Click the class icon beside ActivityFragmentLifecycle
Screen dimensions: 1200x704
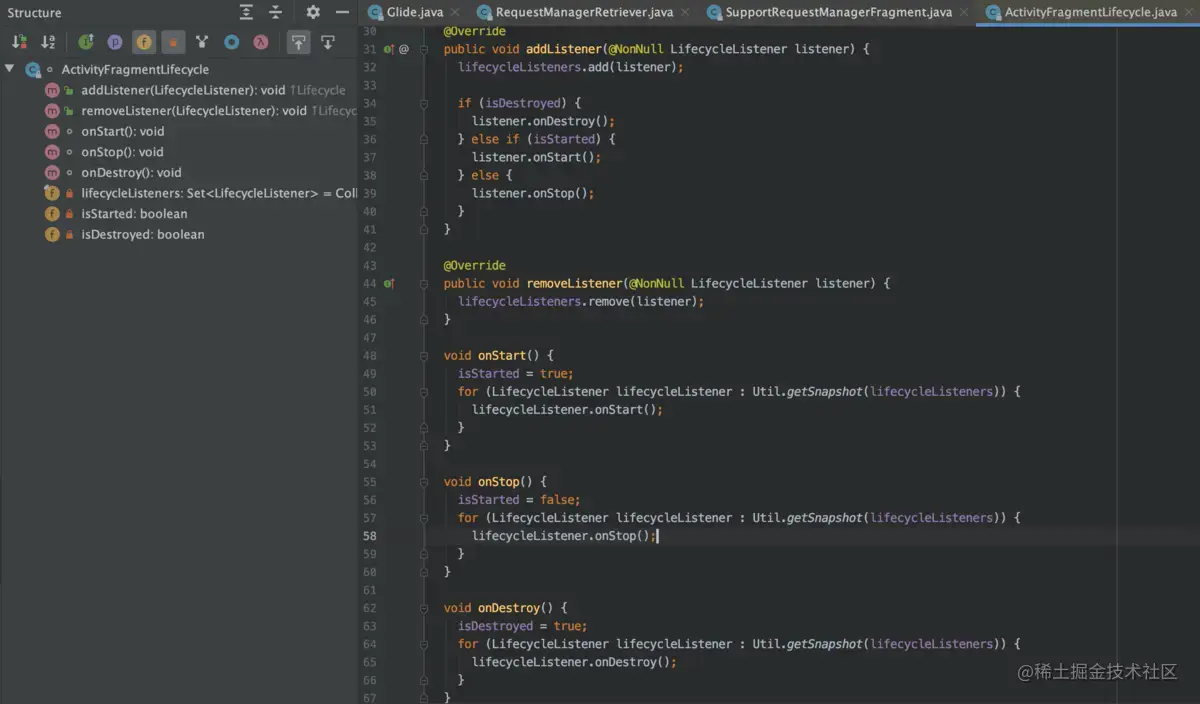click(33, 70)
